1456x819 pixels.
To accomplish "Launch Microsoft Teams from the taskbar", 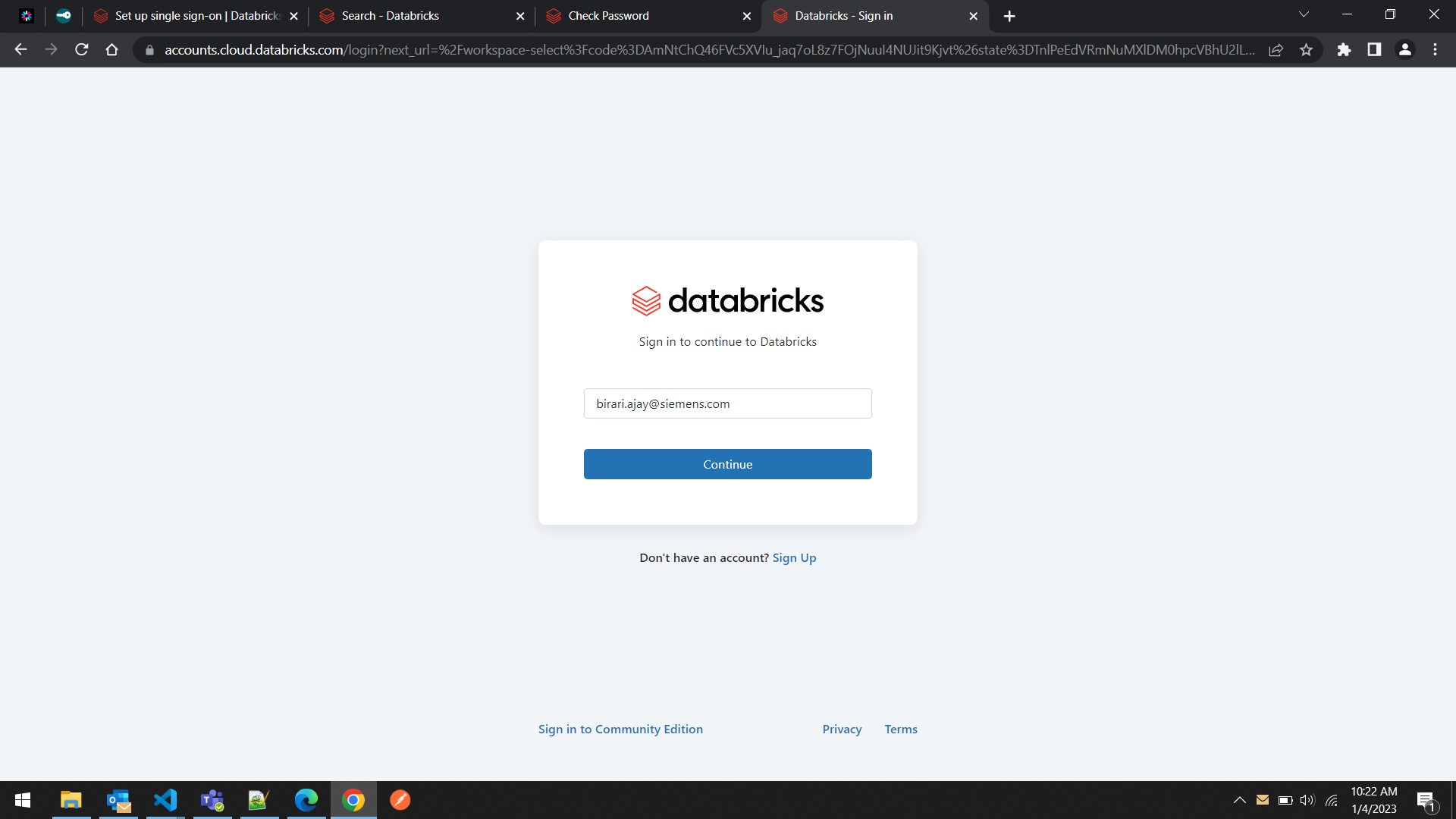I will (212, 800).
